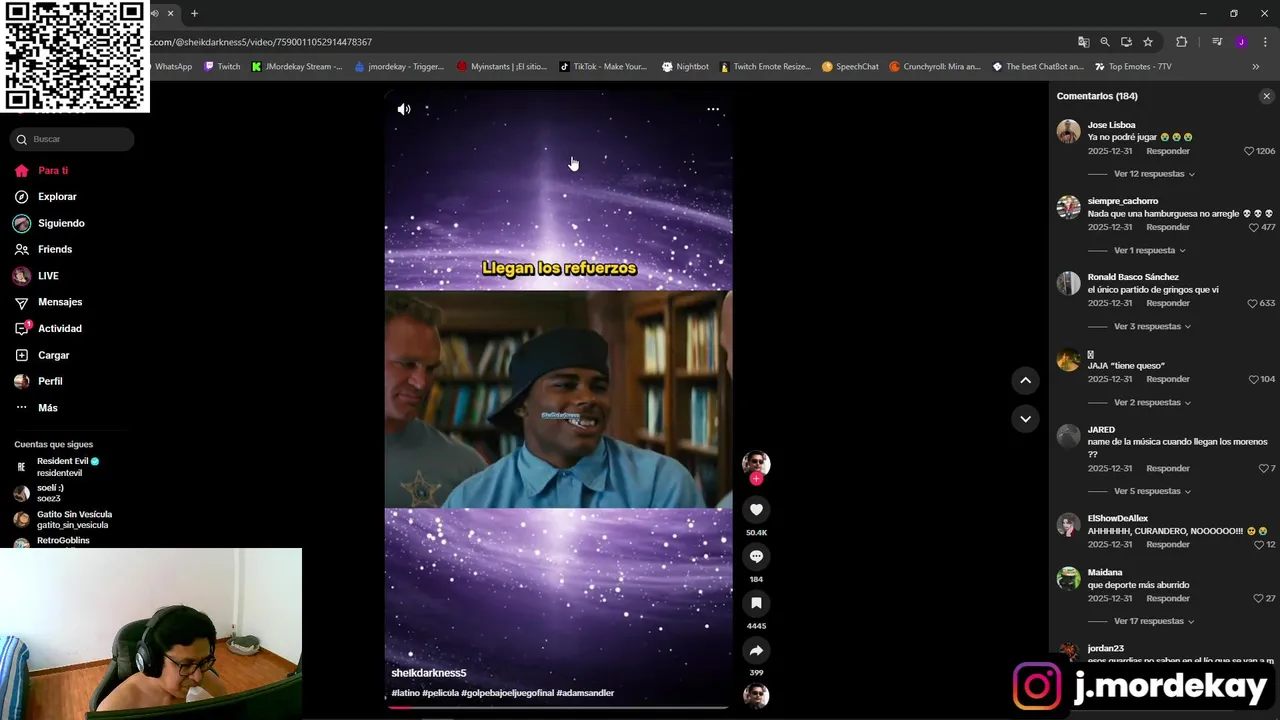1280x720 pixels.
Task: Click the Buscar search field
Action: [72, 139]
